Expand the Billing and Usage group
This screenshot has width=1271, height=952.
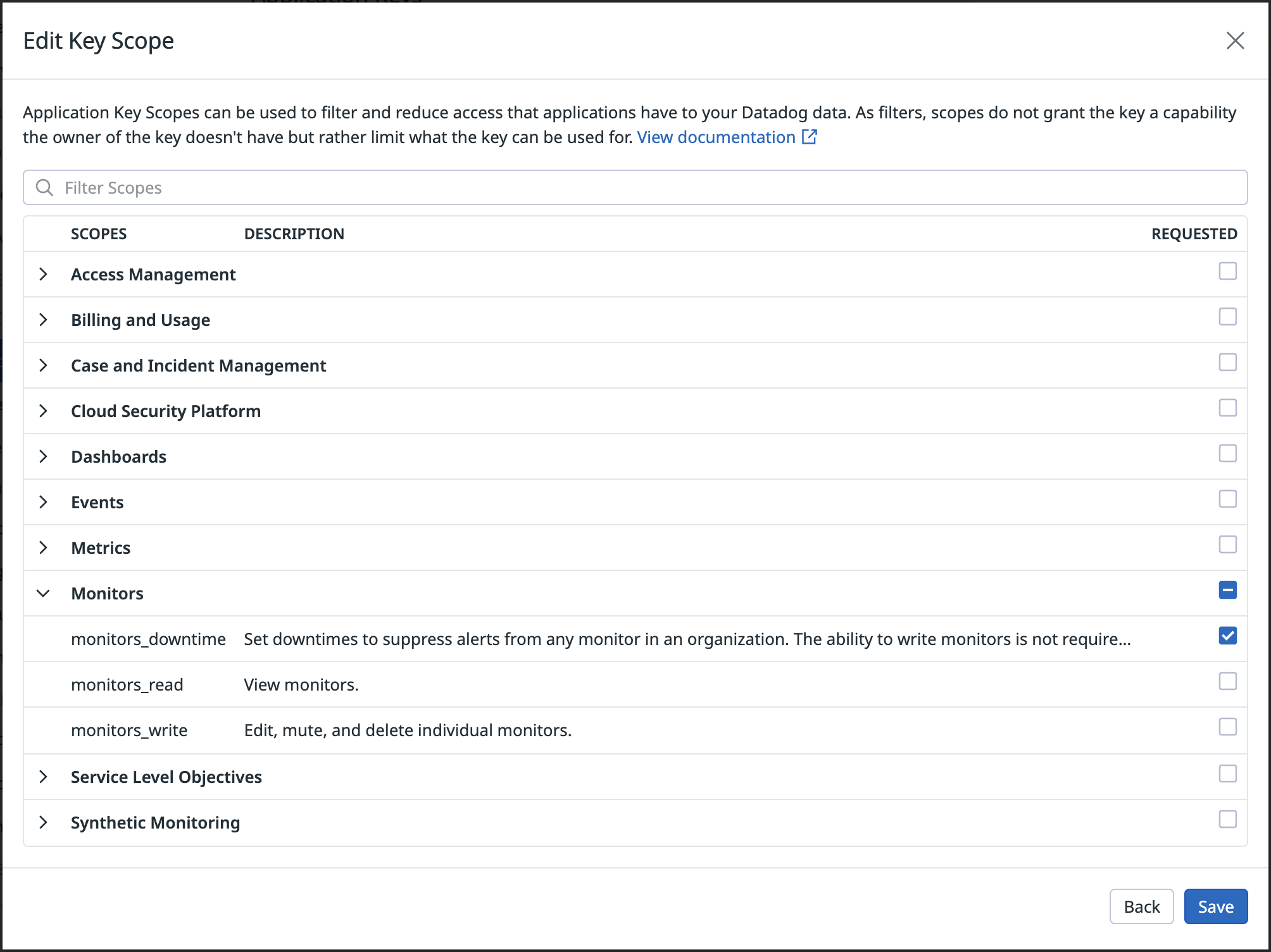click(x=43, y=320)
